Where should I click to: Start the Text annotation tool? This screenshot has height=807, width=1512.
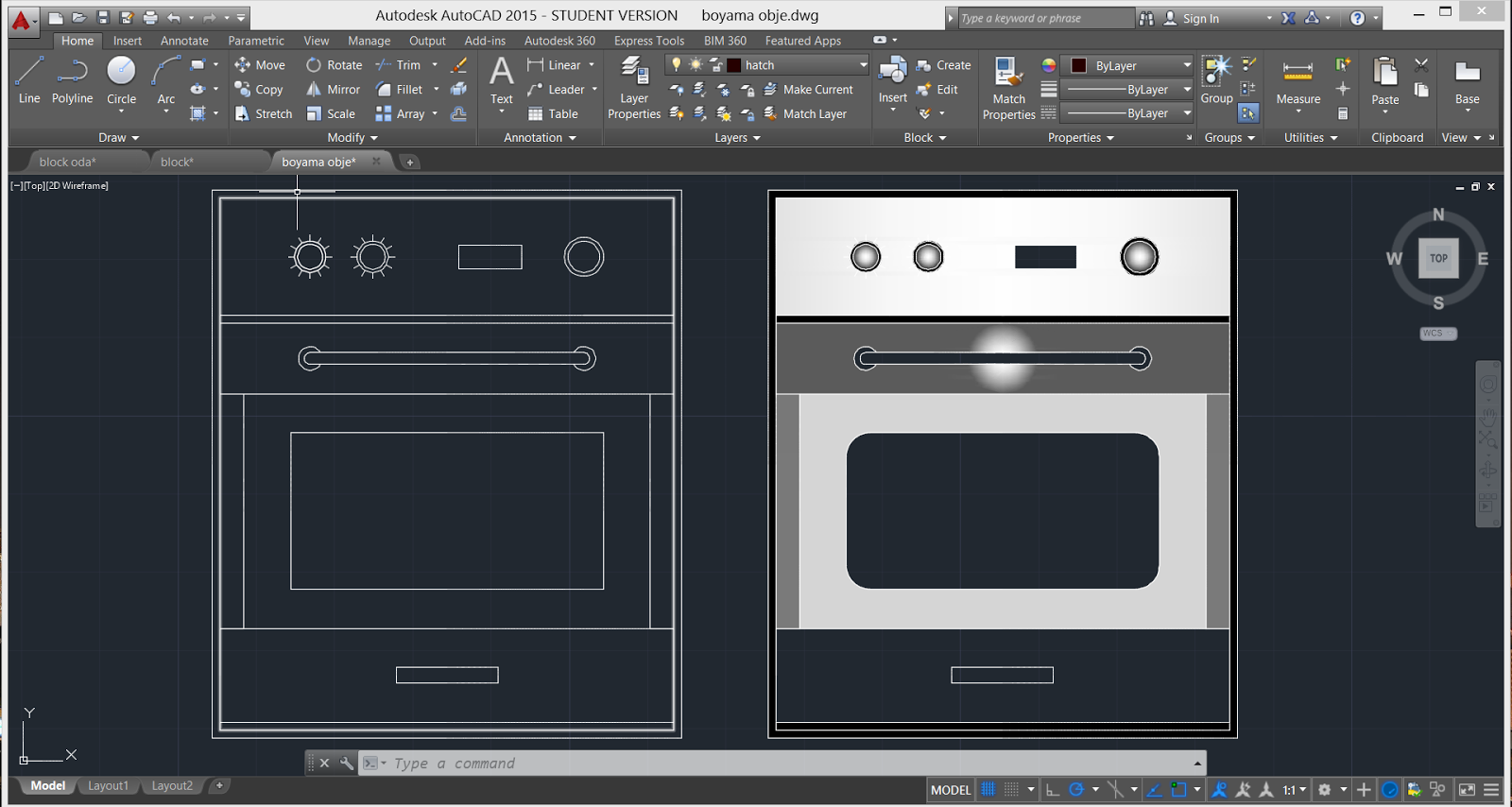pyautogui.click(x=502, y=79)
